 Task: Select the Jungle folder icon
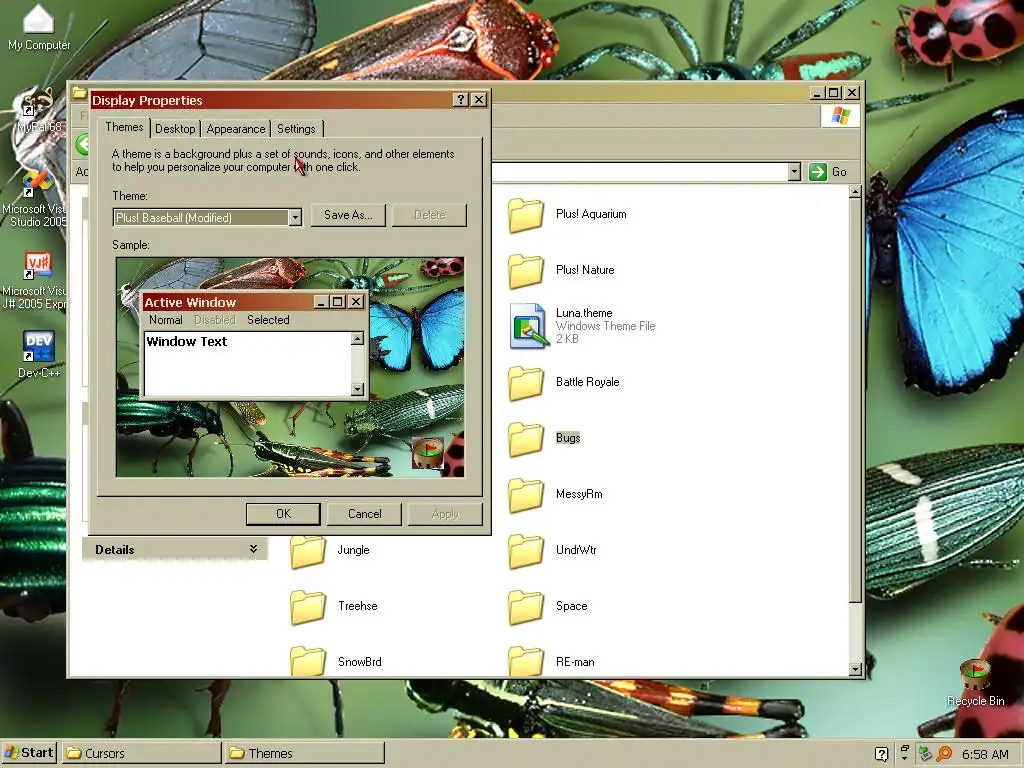pos(308,552)
